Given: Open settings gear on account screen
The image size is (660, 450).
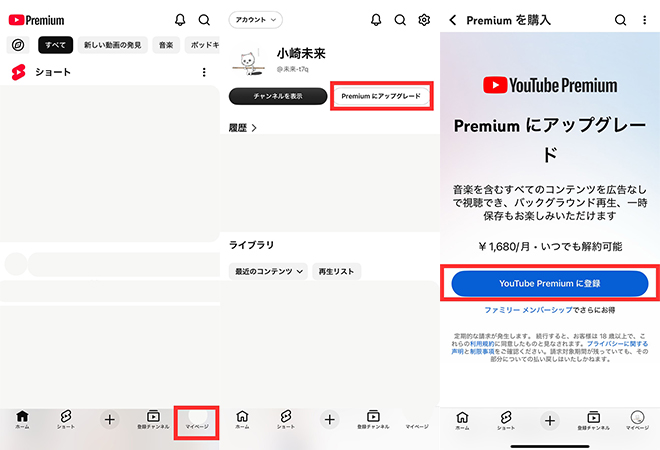Looking at the screenshot, I should pos(424,20).
